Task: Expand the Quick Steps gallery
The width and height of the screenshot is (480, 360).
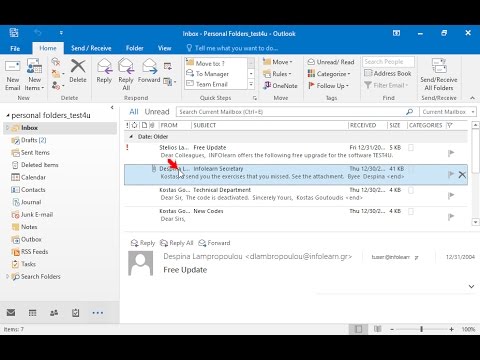Action: pyautogui.click(x=251, y=84)
